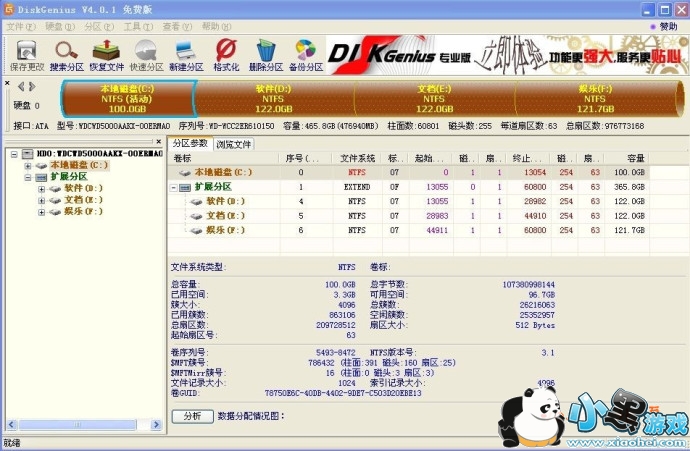
Task: Click the 软件(D:) drive icon in partition table
Action: click(196, 202)
